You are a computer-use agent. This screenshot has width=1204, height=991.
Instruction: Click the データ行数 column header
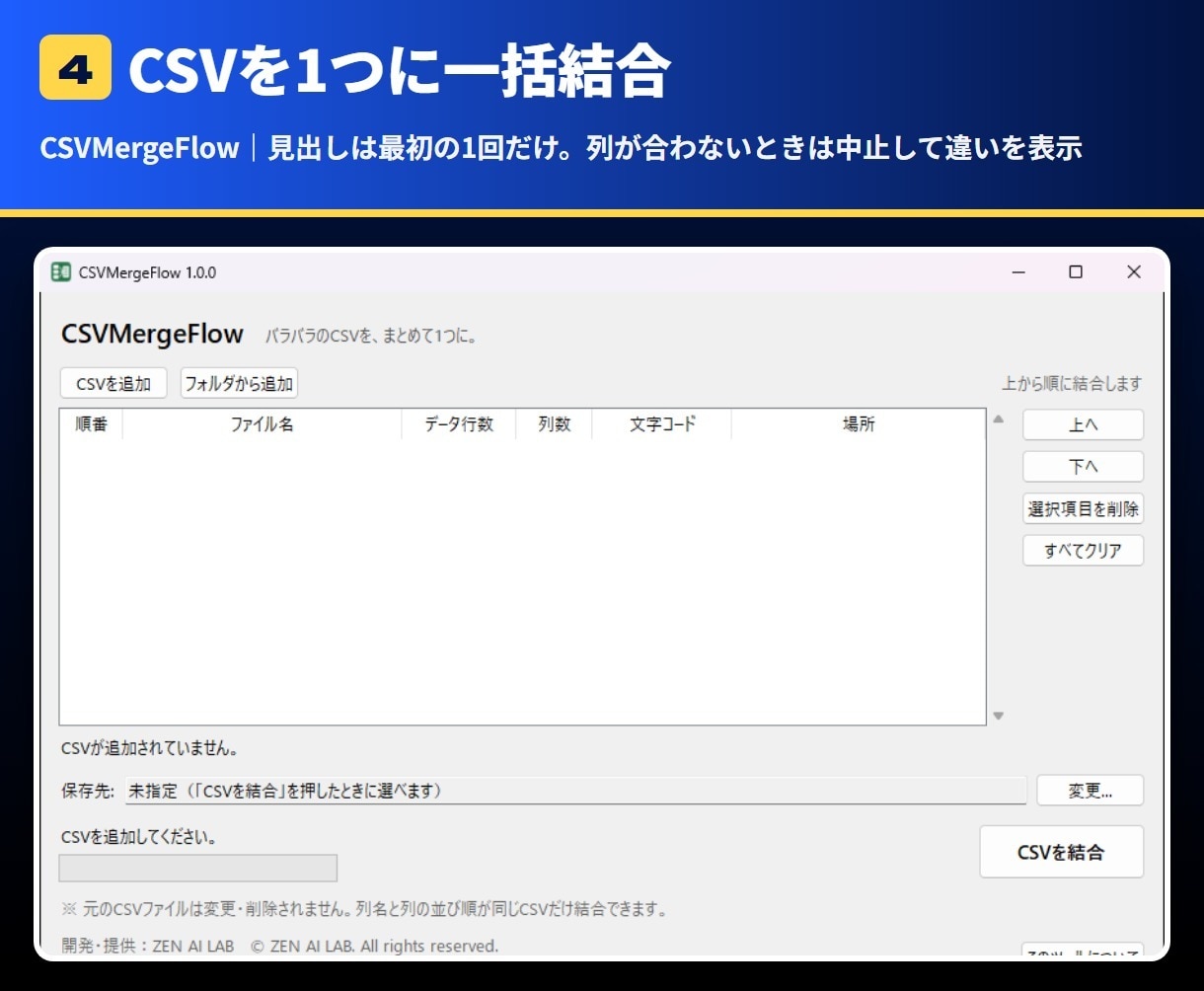pos(459,424)
